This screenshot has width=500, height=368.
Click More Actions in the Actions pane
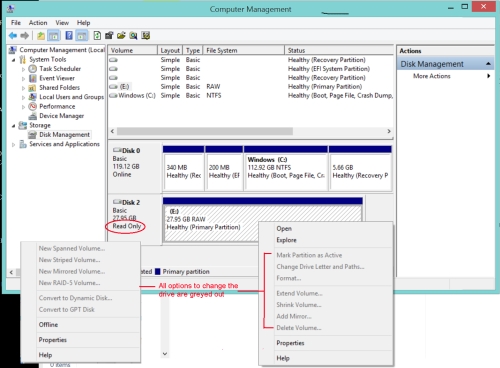tap(432, 76)
